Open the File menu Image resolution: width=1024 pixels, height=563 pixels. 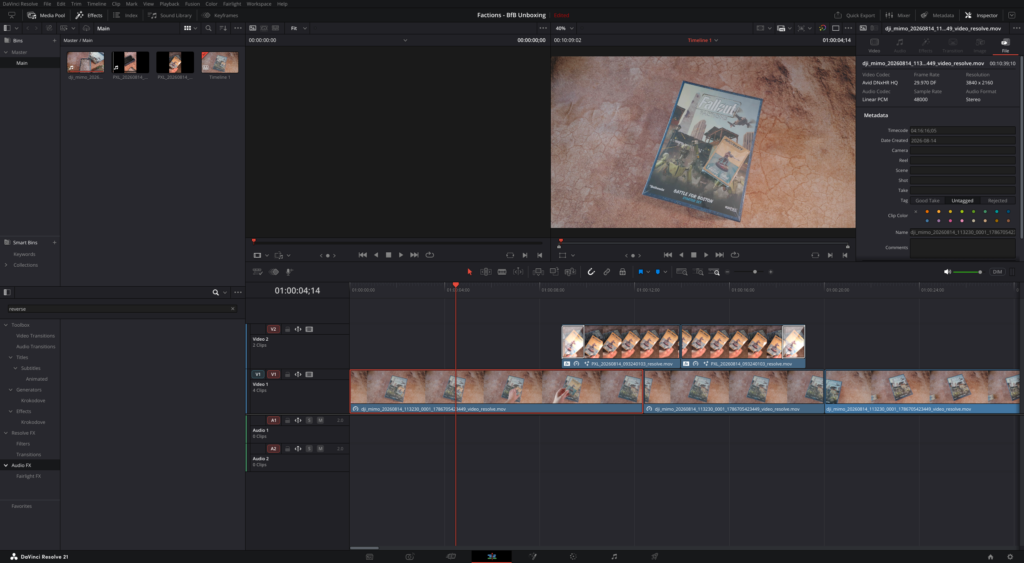(47, 4)
